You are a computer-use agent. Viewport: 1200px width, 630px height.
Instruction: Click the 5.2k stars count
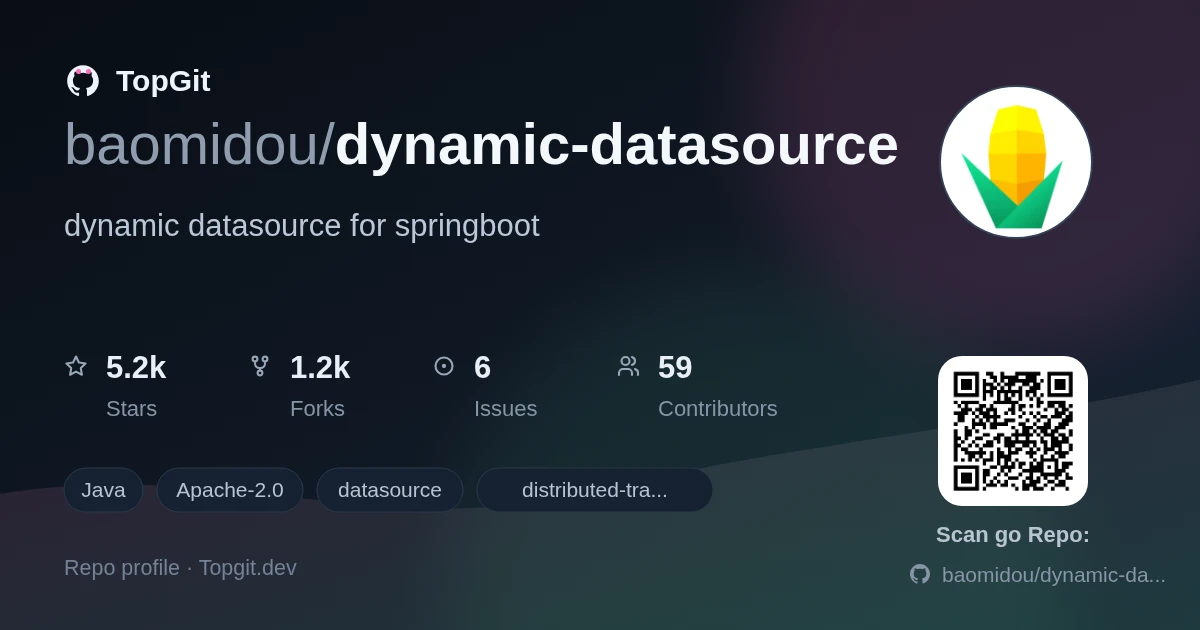pyautogui.click(x=136, y=367)
